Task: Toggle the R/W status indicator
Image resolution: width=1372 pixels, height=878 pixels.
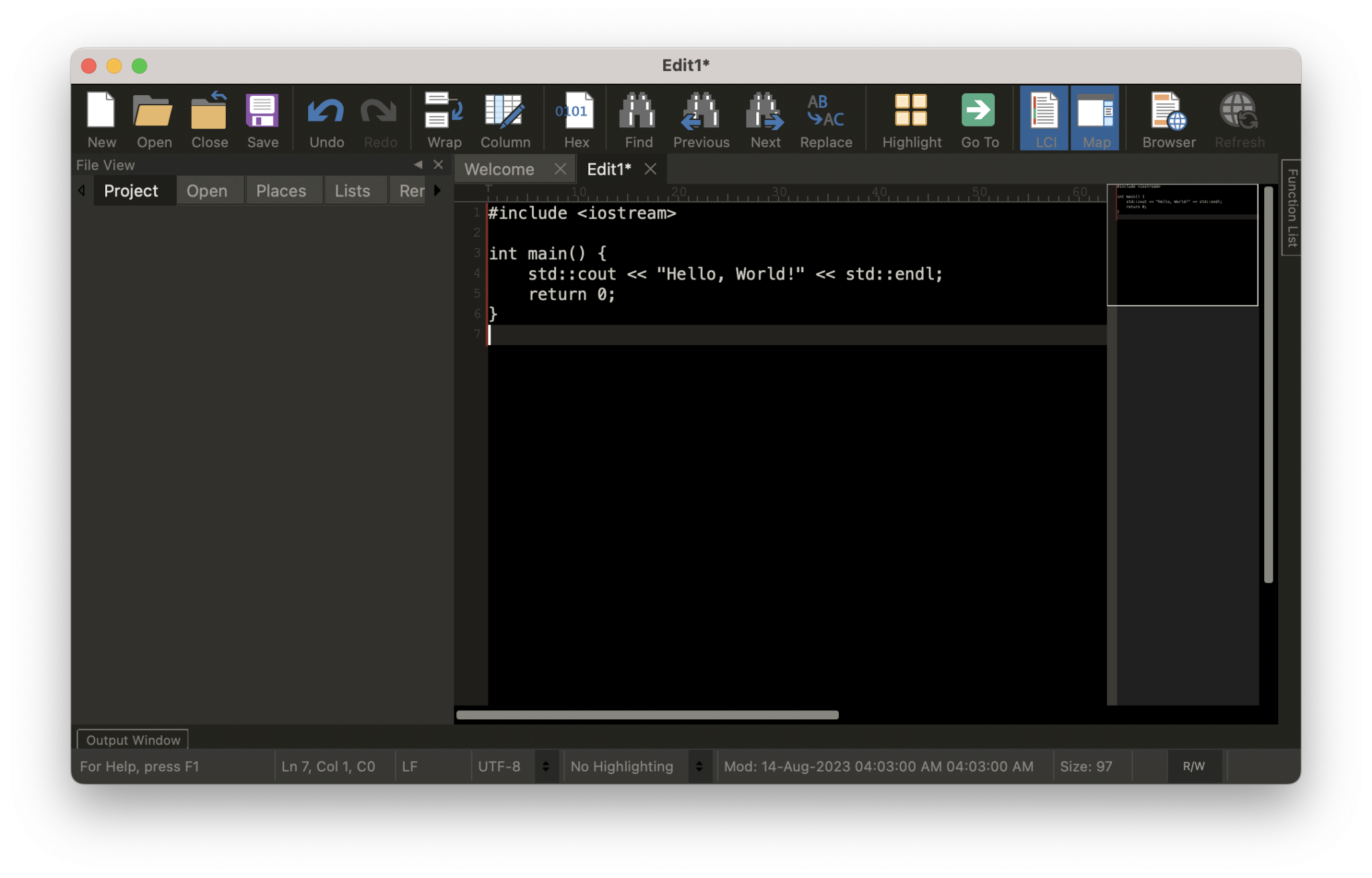Action: 1194,766
